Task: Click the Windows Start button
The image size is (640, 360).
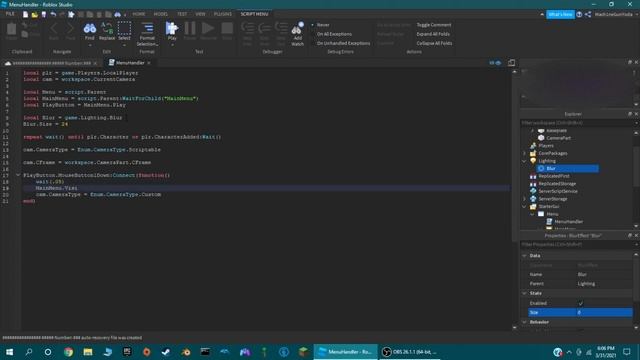Action: (x=9, y=352)
